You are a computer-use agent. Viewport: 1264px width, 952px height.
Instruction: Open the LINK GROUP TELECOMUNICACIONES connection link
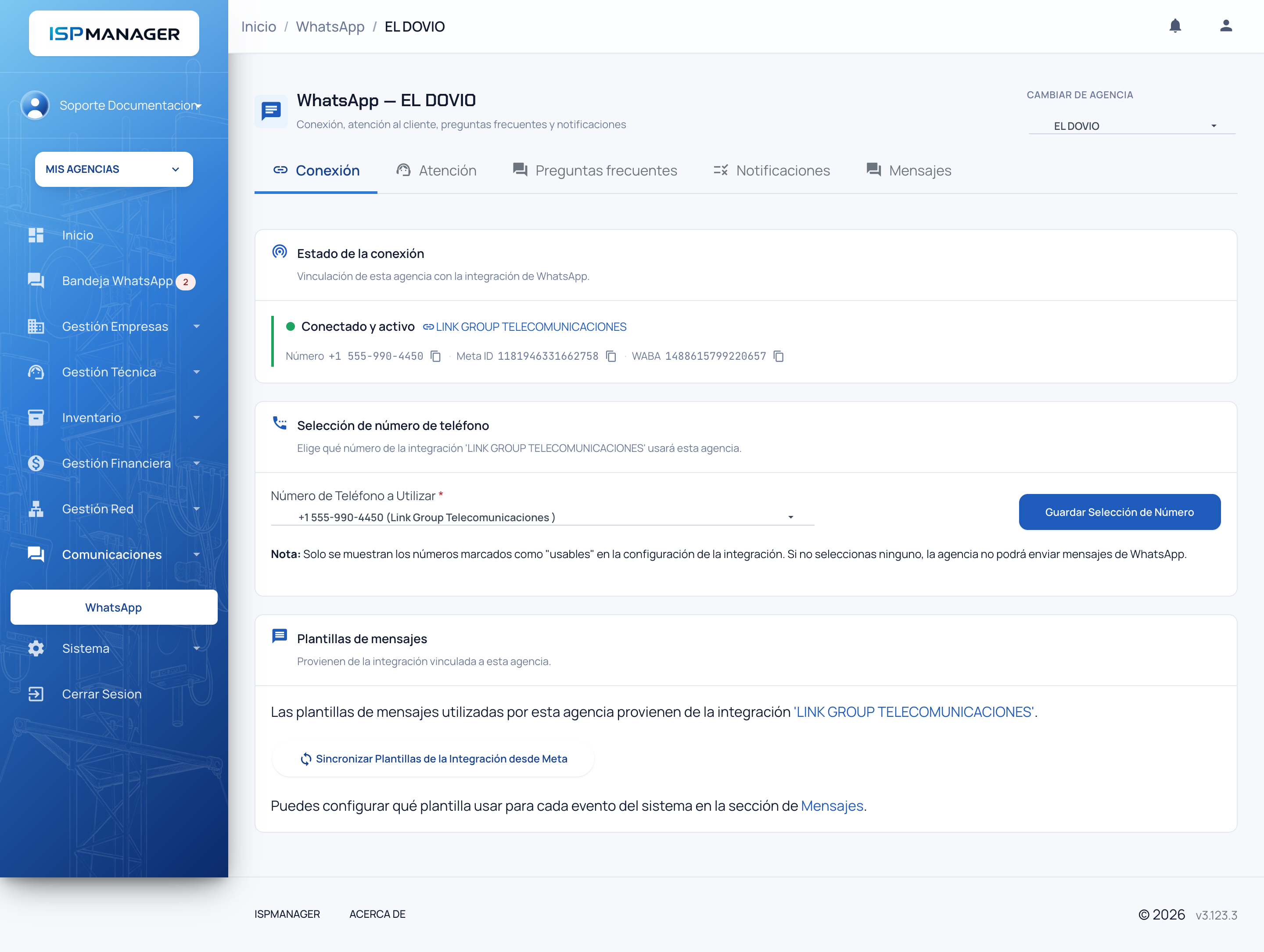[x=524, y=327]
